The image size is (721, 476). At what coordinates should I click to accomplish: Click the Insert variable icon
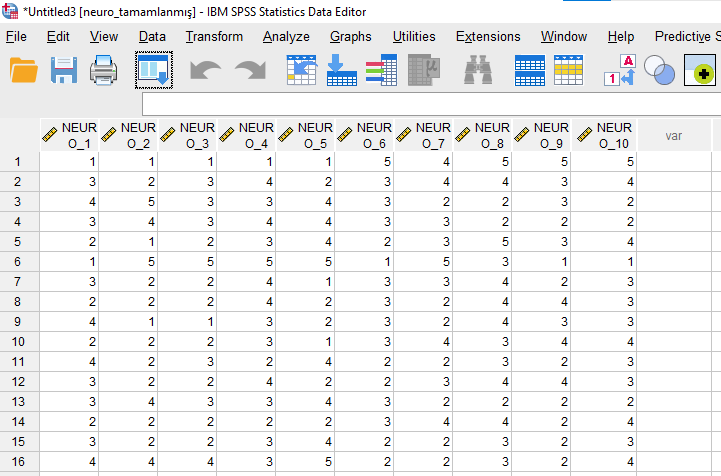568,70
